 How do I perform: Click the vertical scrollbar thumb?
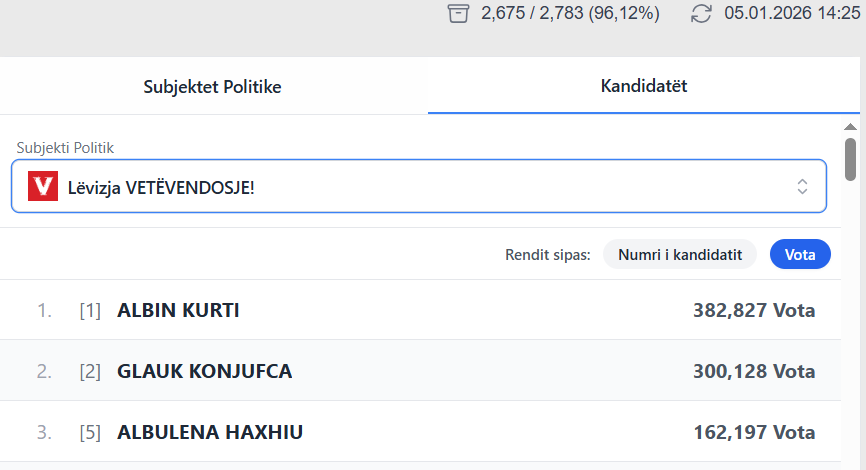tap(851, 158)
